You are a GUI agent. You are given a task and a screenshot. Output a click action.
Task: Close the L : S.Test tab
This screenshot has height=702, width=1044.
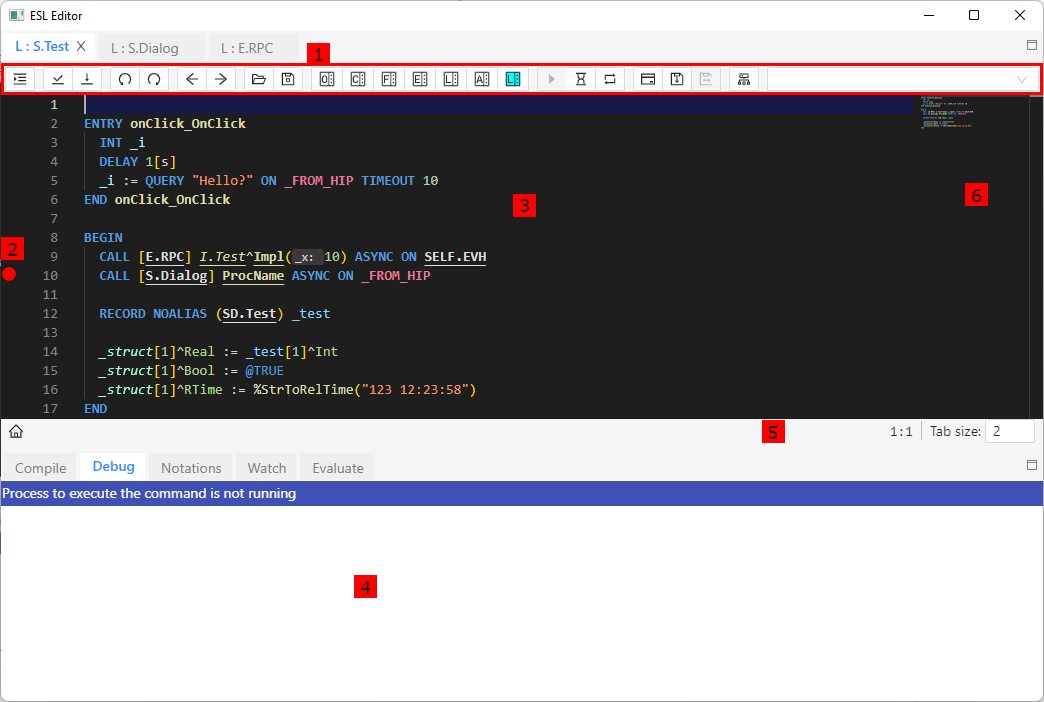click(82, 46)
